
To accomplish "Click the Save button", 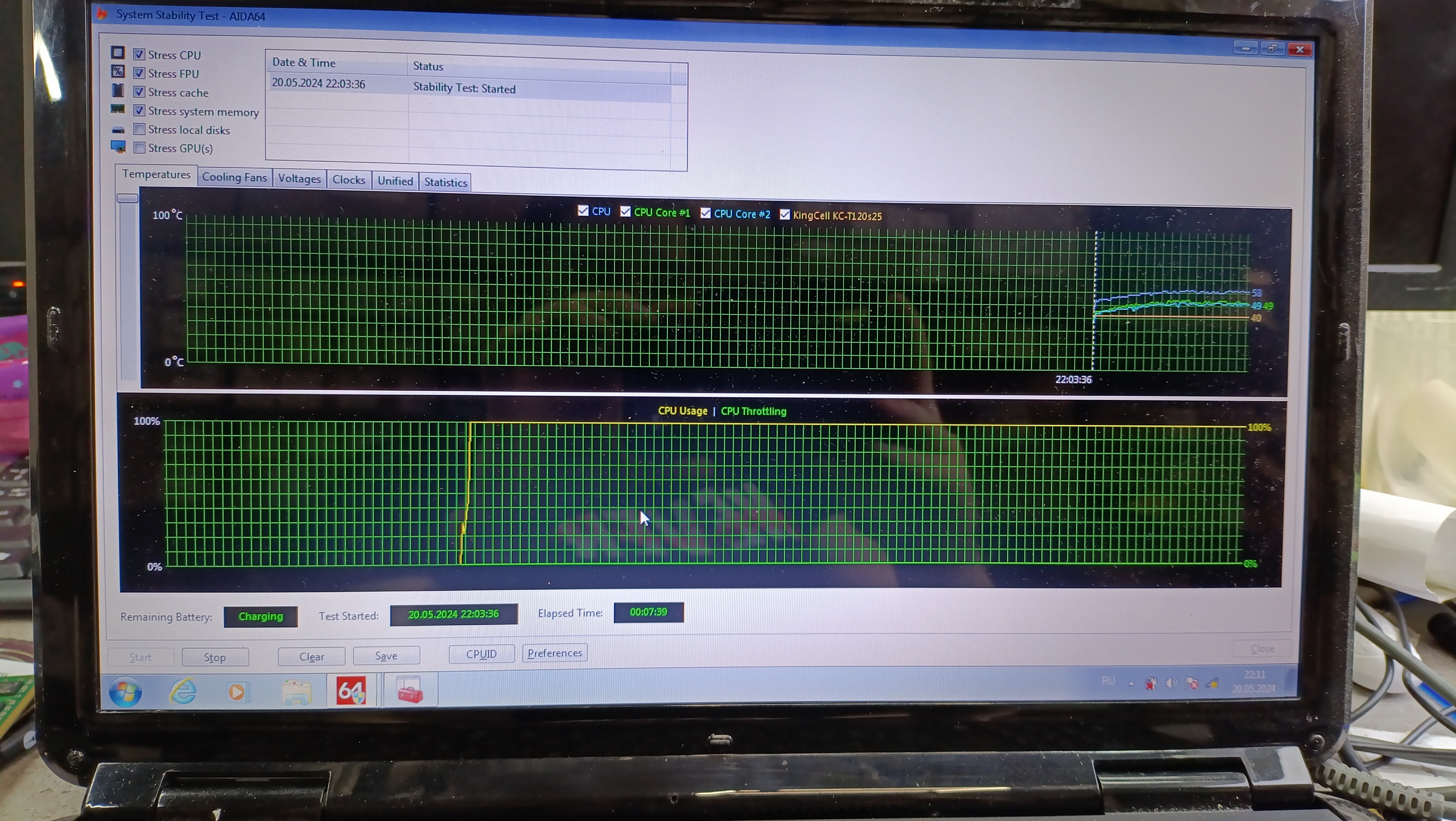I will pyautogui.click(x=386, y=655).
